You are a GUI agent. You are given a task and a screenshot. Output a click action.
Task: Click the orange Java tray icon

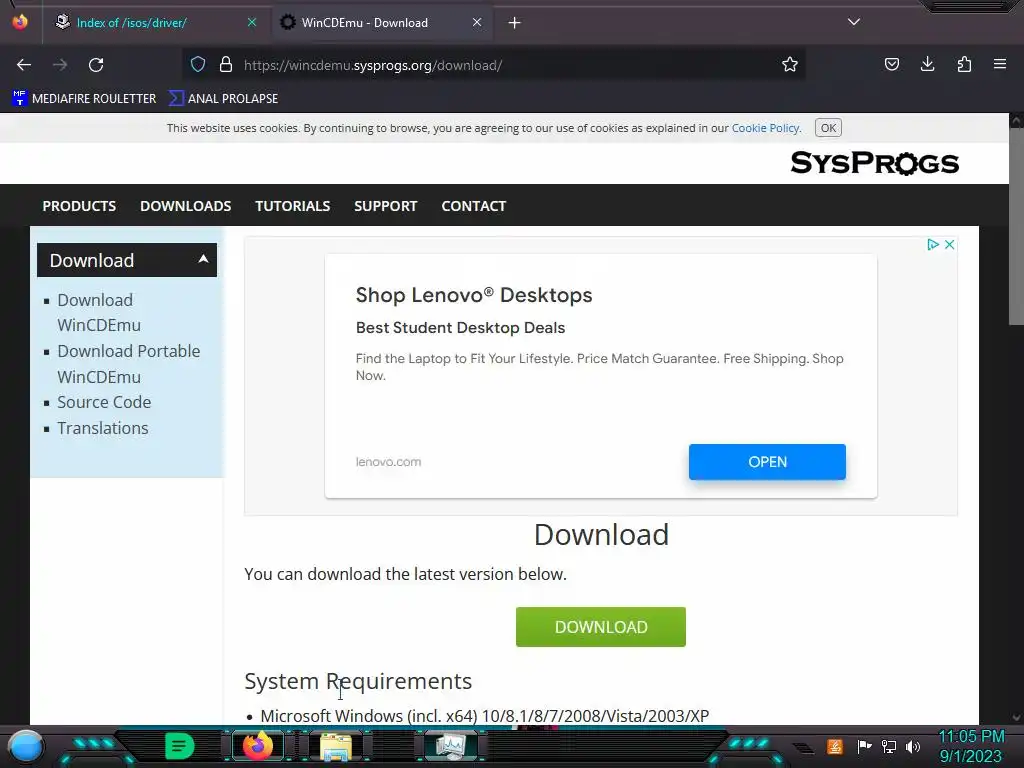(835, 746)
